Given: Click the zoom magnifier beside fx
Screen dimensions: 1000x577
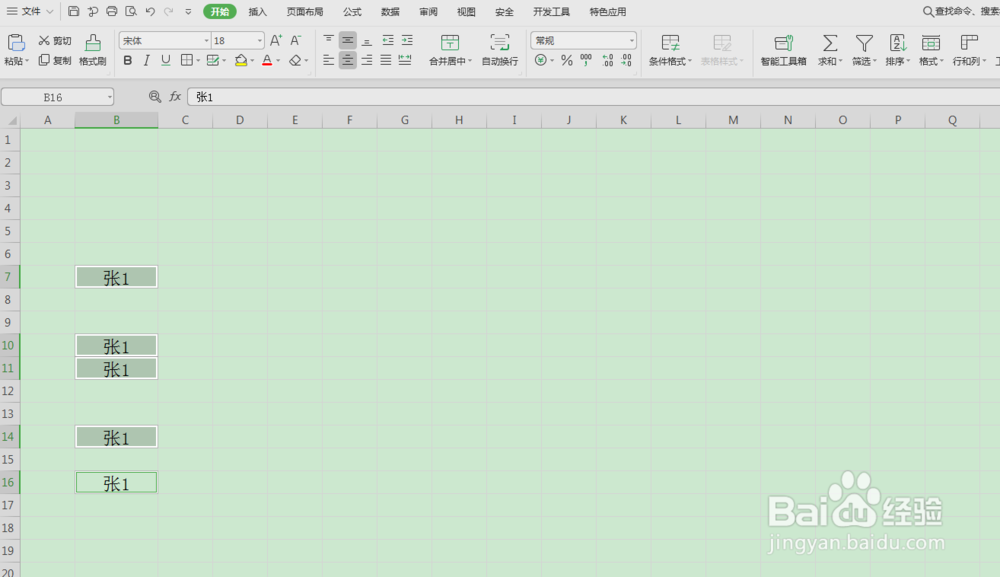Looking at the screenshot, I should [x=154, y=97].
